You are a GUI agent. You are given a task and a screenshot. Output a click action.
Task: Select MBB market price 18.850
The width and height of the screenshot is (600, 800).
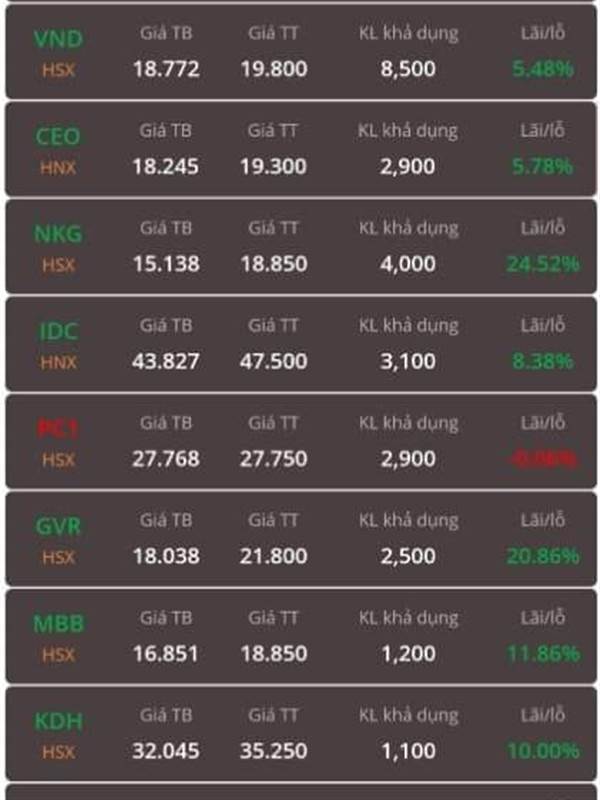click(273, 654)
